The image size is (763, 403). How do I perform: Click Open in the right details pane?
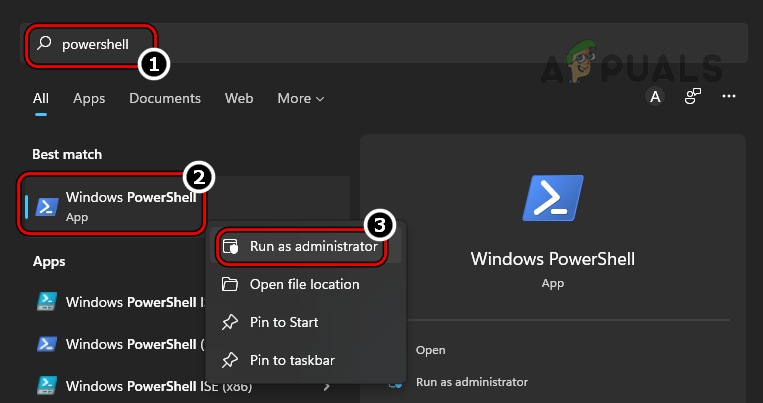[431, 350]
